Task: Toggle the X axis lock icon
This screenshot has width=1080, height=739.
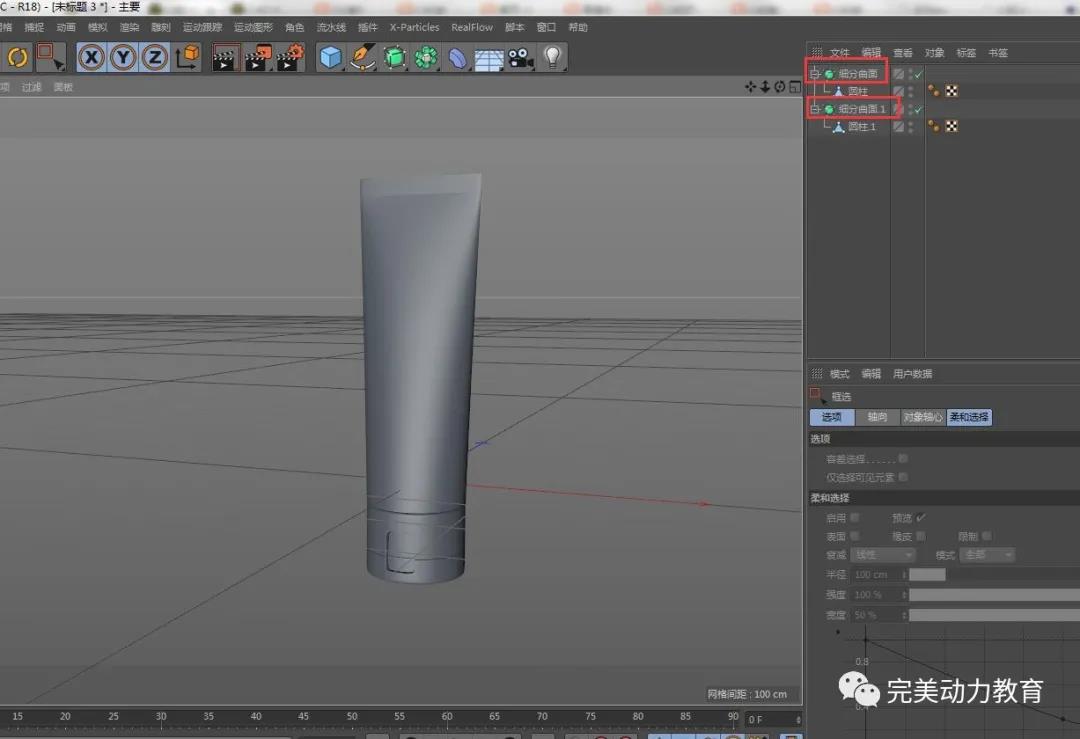Action: tap(92, 57)
